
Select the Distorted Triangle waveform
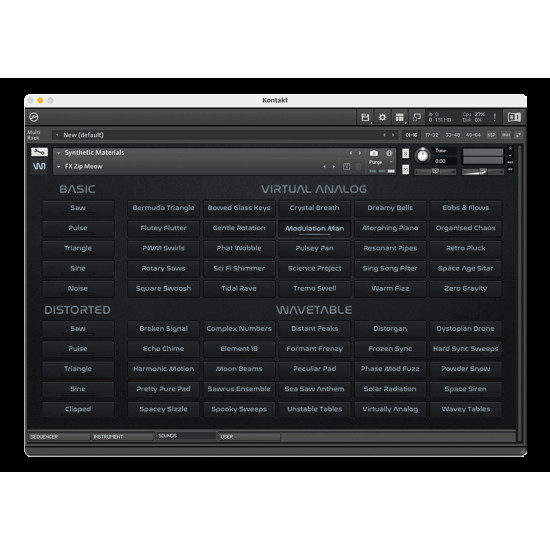click(x=78, y=369)
